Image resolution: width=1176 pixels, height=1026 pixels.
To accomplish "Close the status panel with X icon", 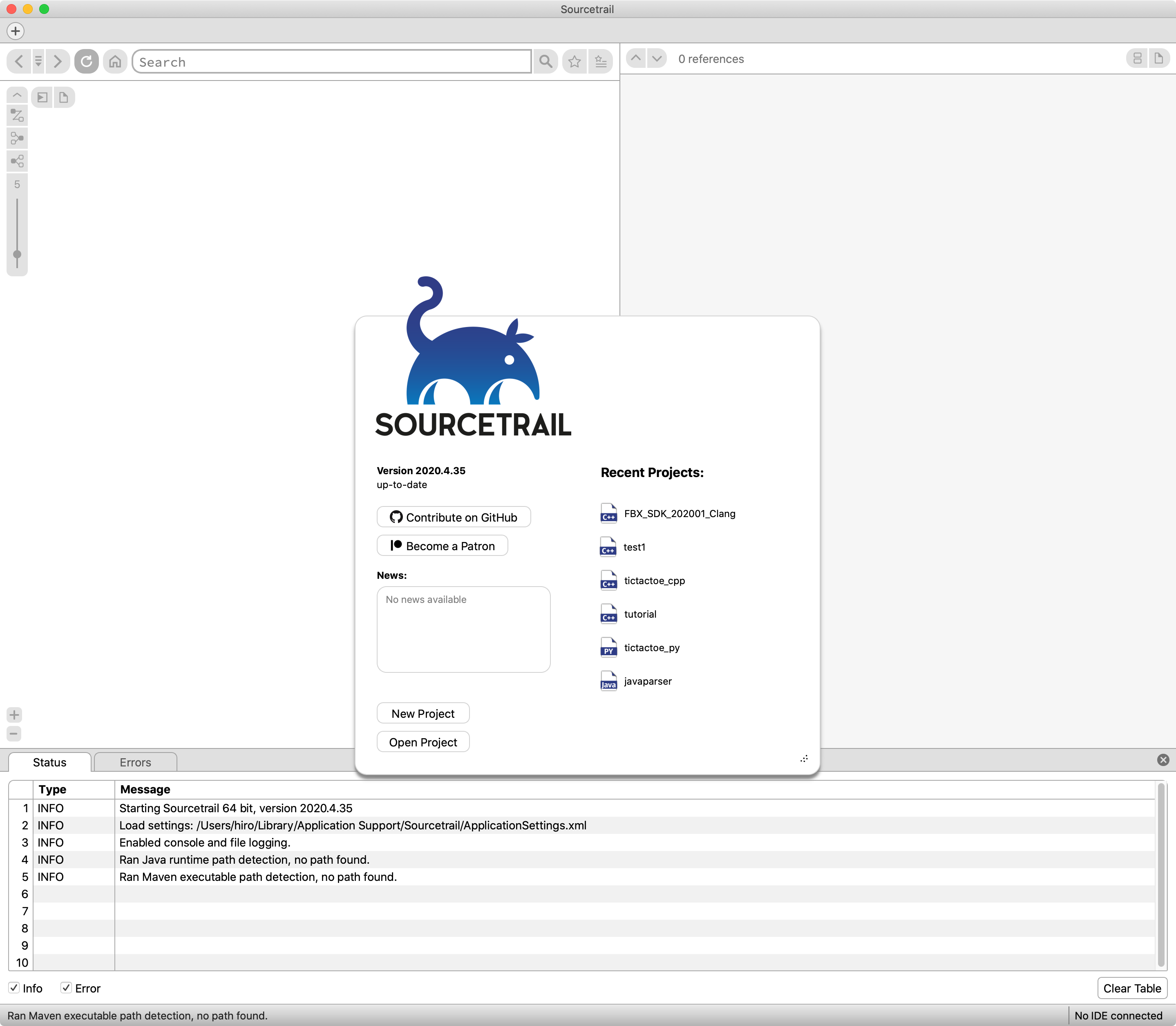I will pos(1163,760).
